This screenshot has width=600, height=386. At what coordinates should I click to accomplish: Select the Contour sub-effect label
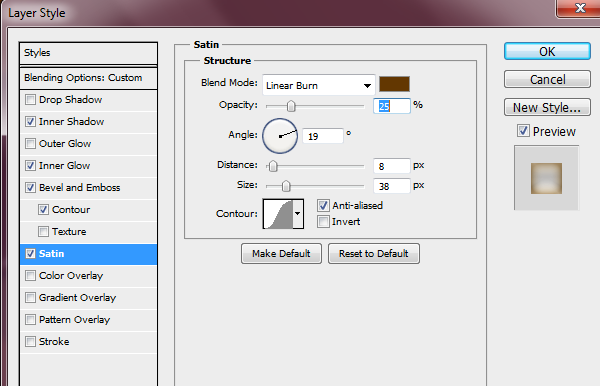click(71, 210)
